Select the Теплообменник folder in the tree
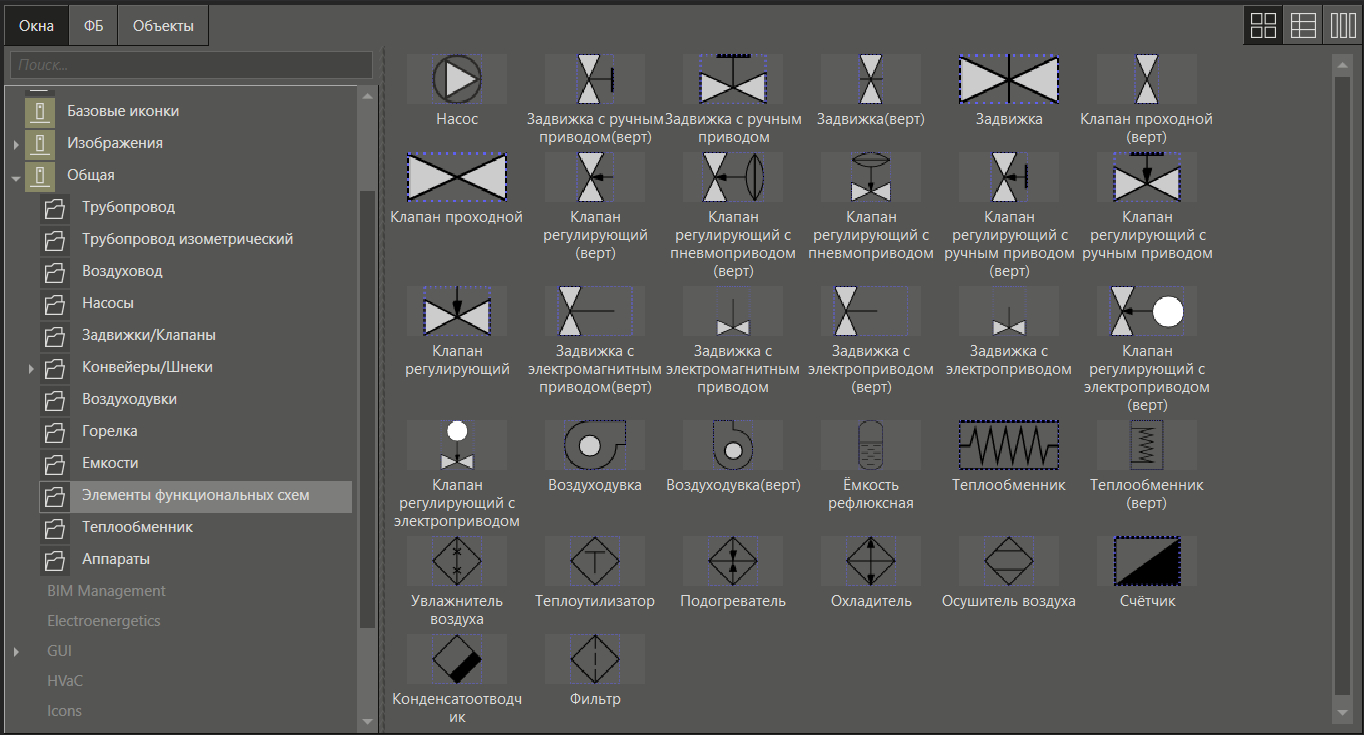Viewport: 1364px width, 735px height. click(x=135, y=527)
